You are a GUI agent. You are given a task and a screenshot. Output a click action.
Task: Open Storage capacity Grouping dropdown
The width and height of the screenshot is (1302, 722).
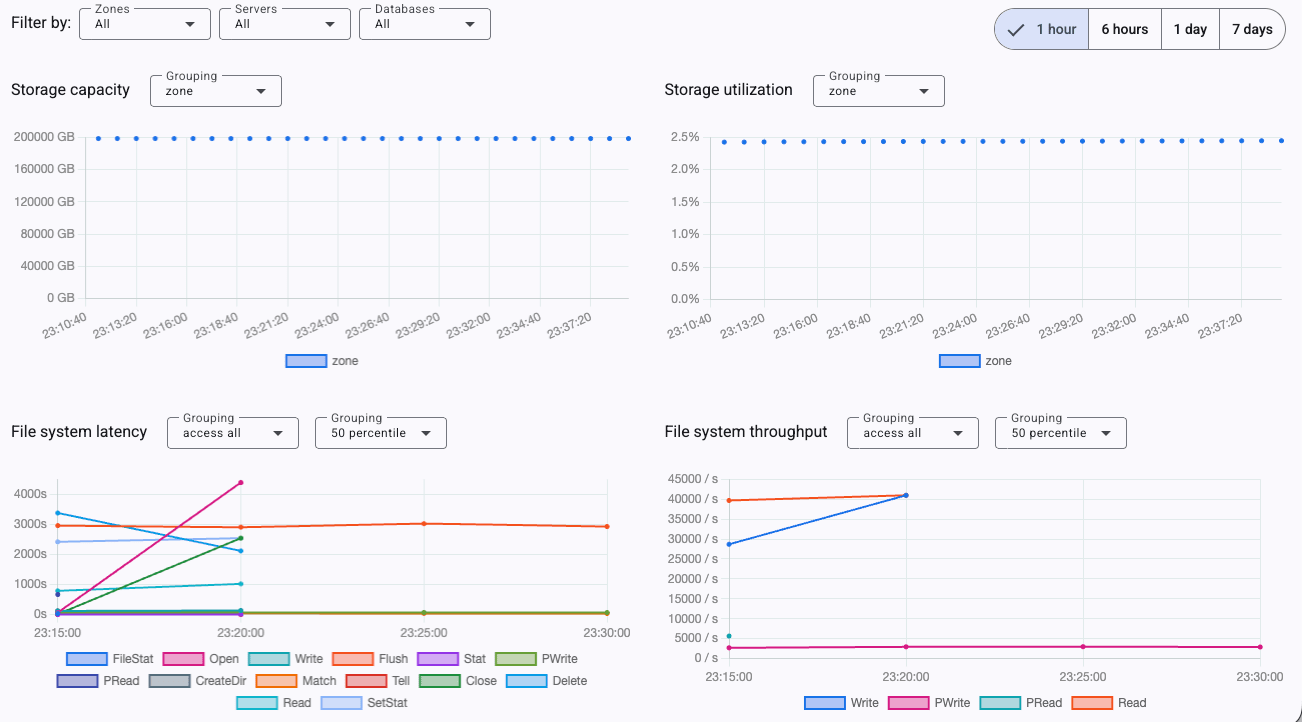(216, 91)
